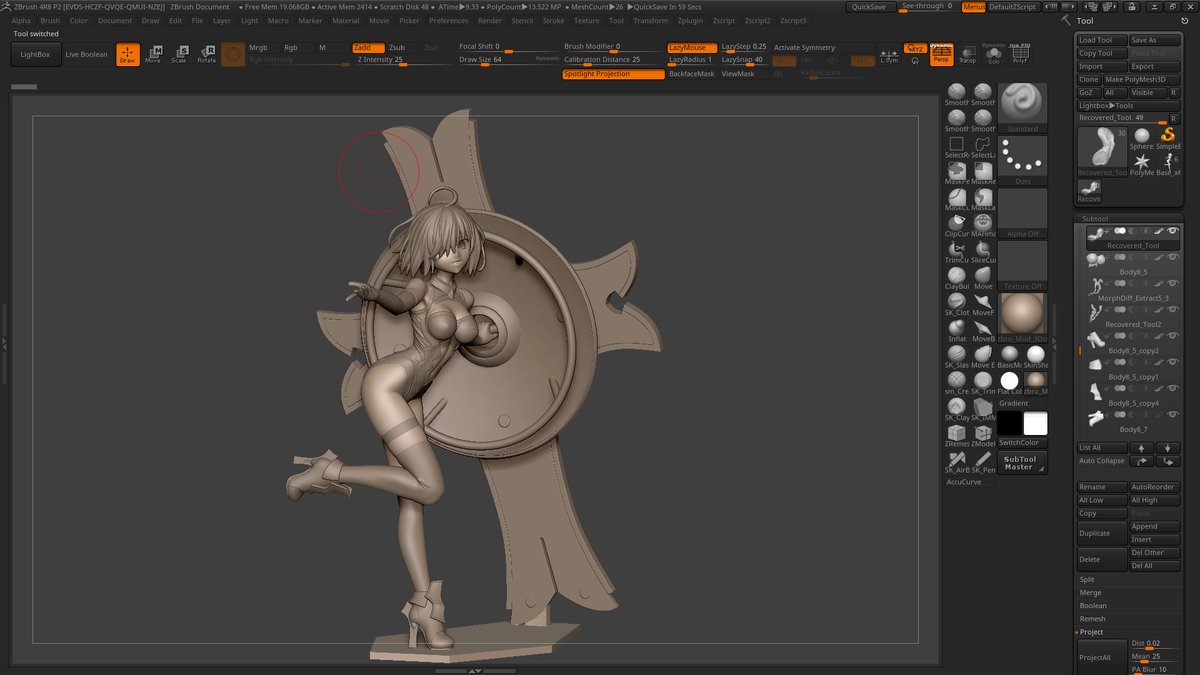Open the Standard brush thumbnail picker
The height and width of the screenshot is (675, 1200).
[x=1022, y=104]
